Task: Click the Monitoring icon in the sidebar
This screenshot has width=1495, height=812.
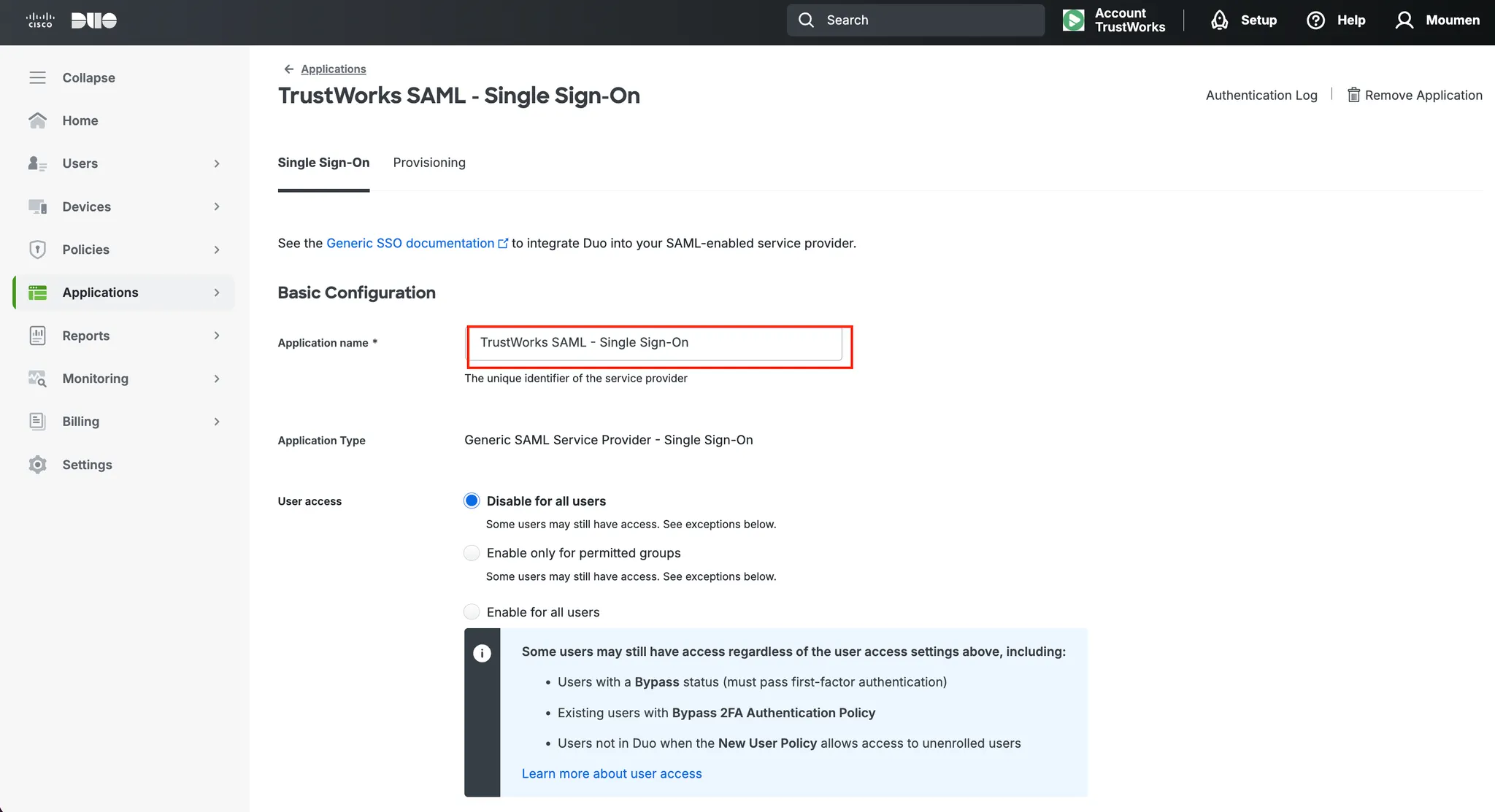Action: [37, 379]
